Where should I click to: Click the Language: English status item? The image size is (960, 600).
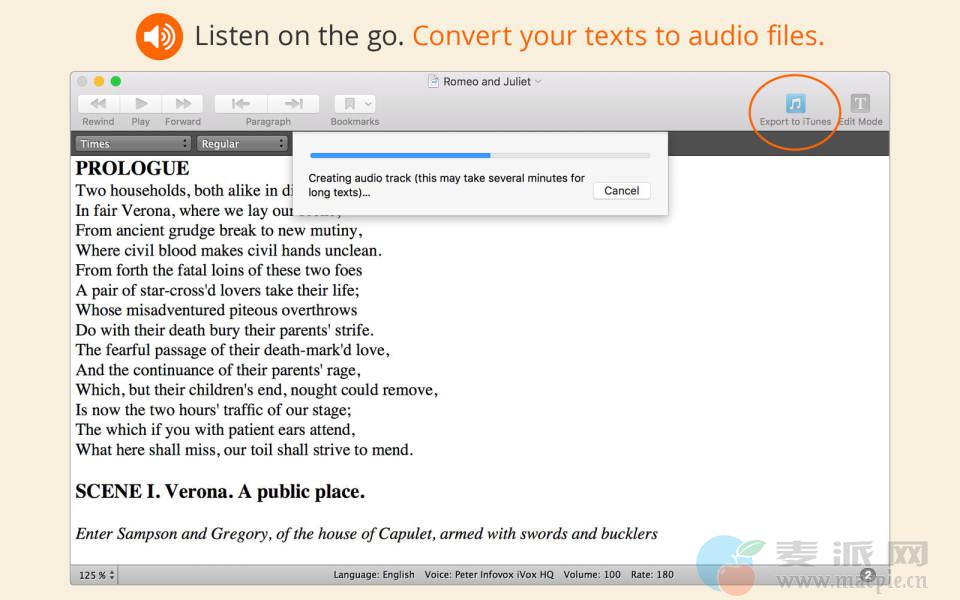click(x=373, y=575)
